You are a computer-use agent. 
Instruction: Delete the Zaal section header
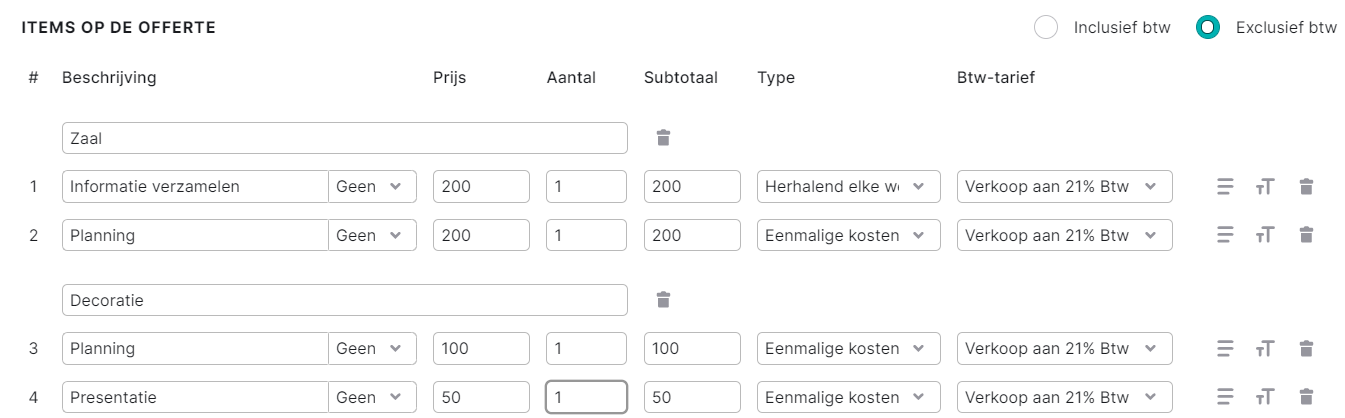click(663, 138)
